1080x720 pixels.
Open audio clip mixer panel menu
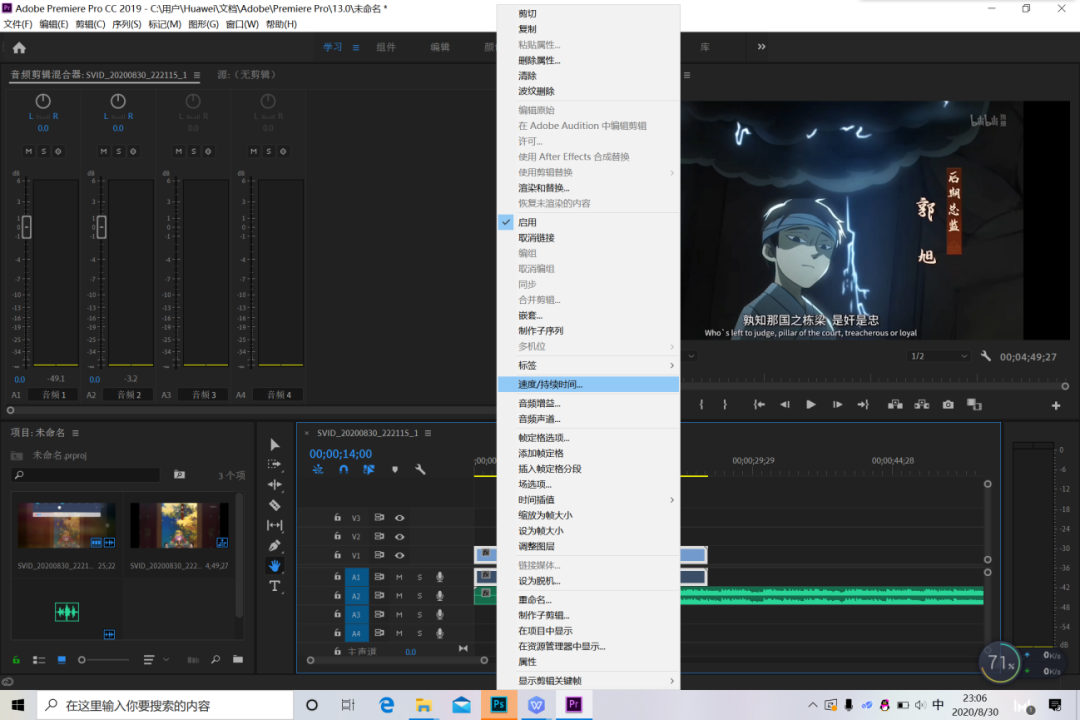pos(197,75)
